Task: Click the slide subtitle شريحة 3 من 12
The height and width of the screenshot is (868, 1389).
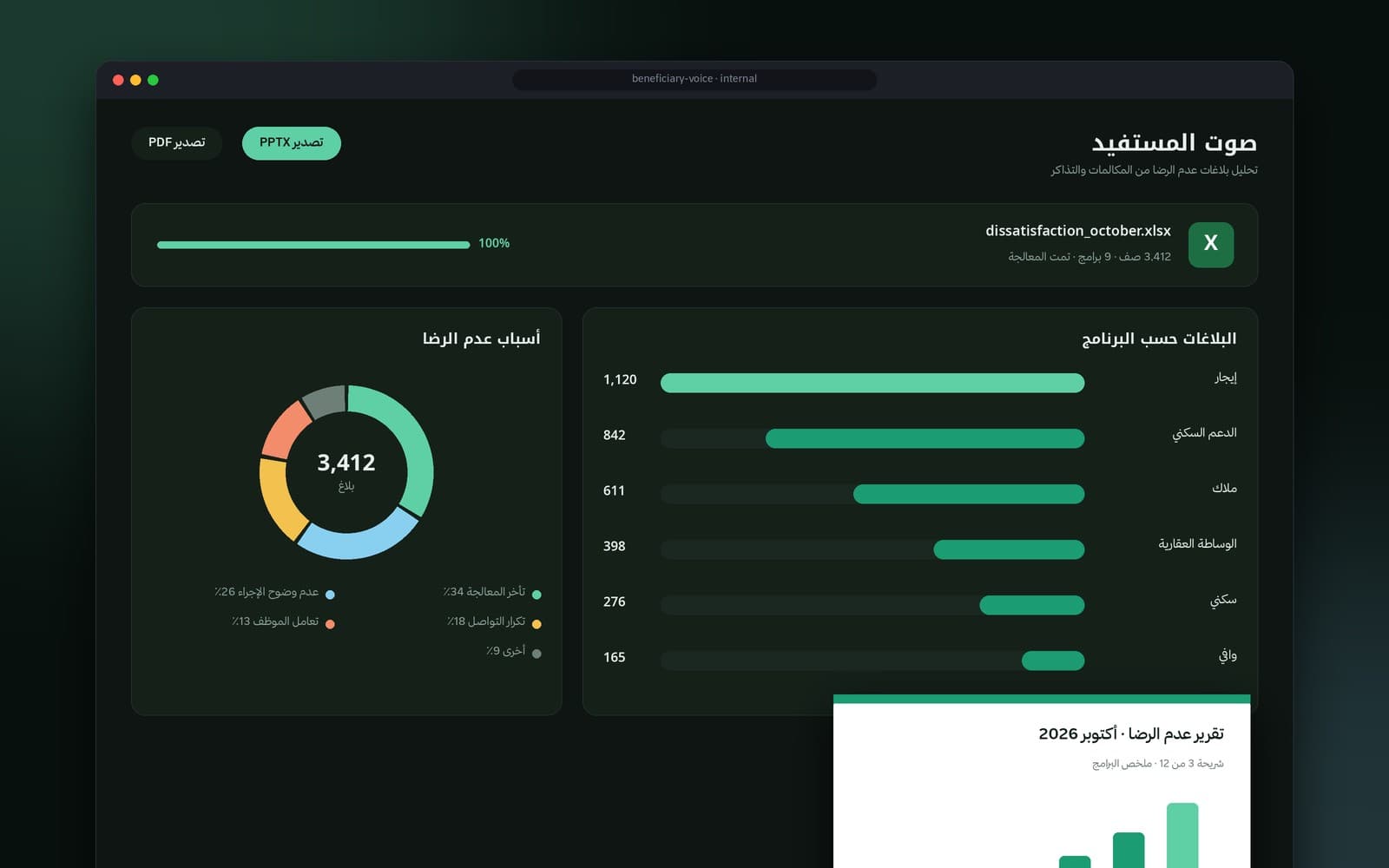Action: (1191, 764)
